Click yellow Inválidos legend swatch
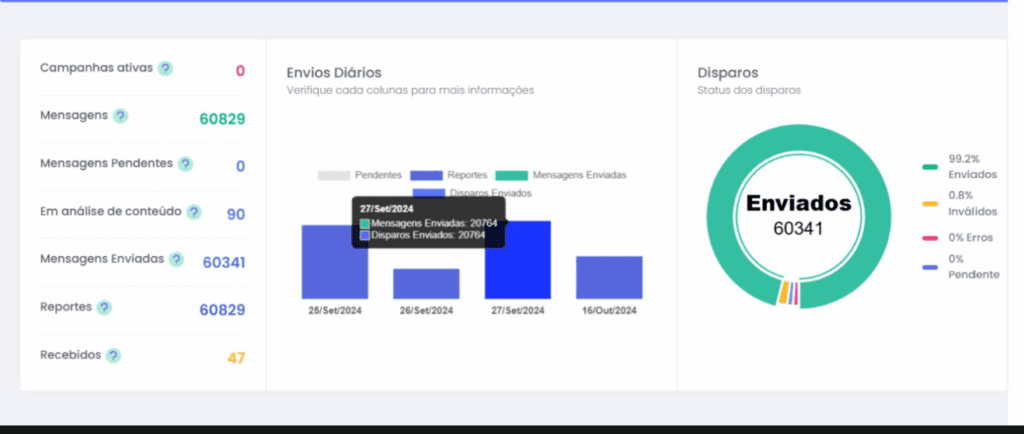The height and width of the screenshot is (434, 1024). 930,203
